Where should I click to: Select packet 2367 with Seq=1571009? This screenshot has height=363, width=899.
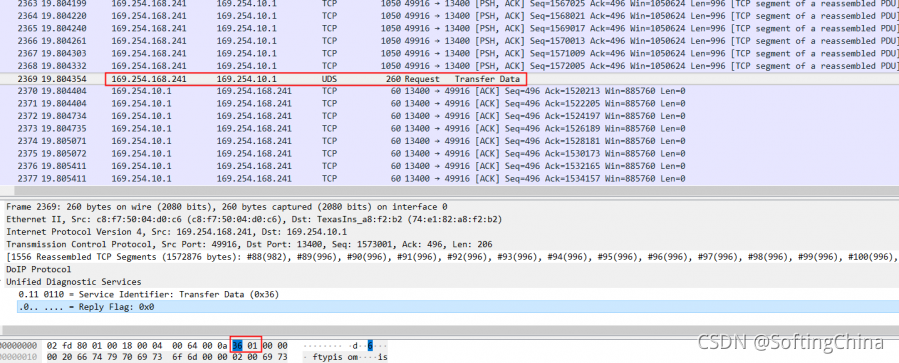[x=450, y=54]
